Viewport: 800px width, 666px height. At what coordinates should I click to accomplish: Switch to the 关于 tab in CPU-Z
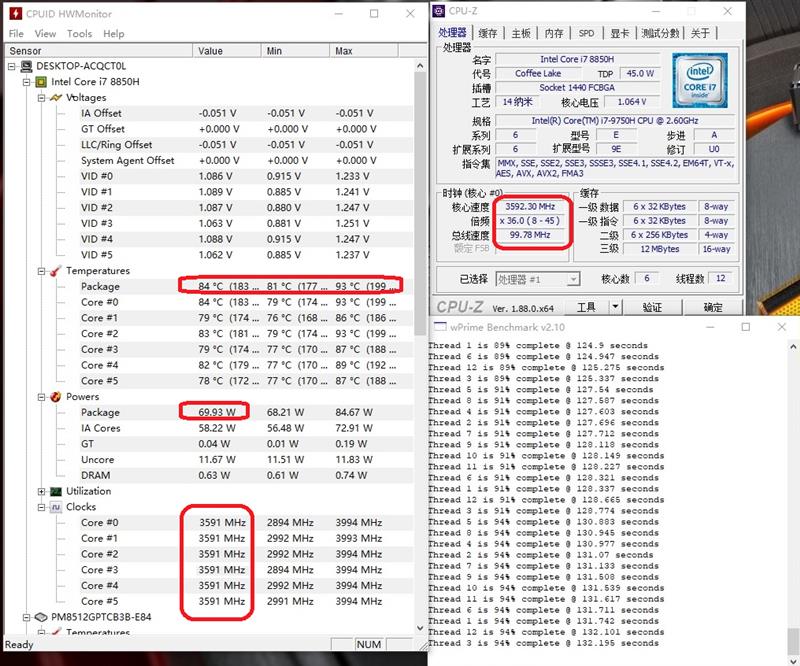[701, 33]
